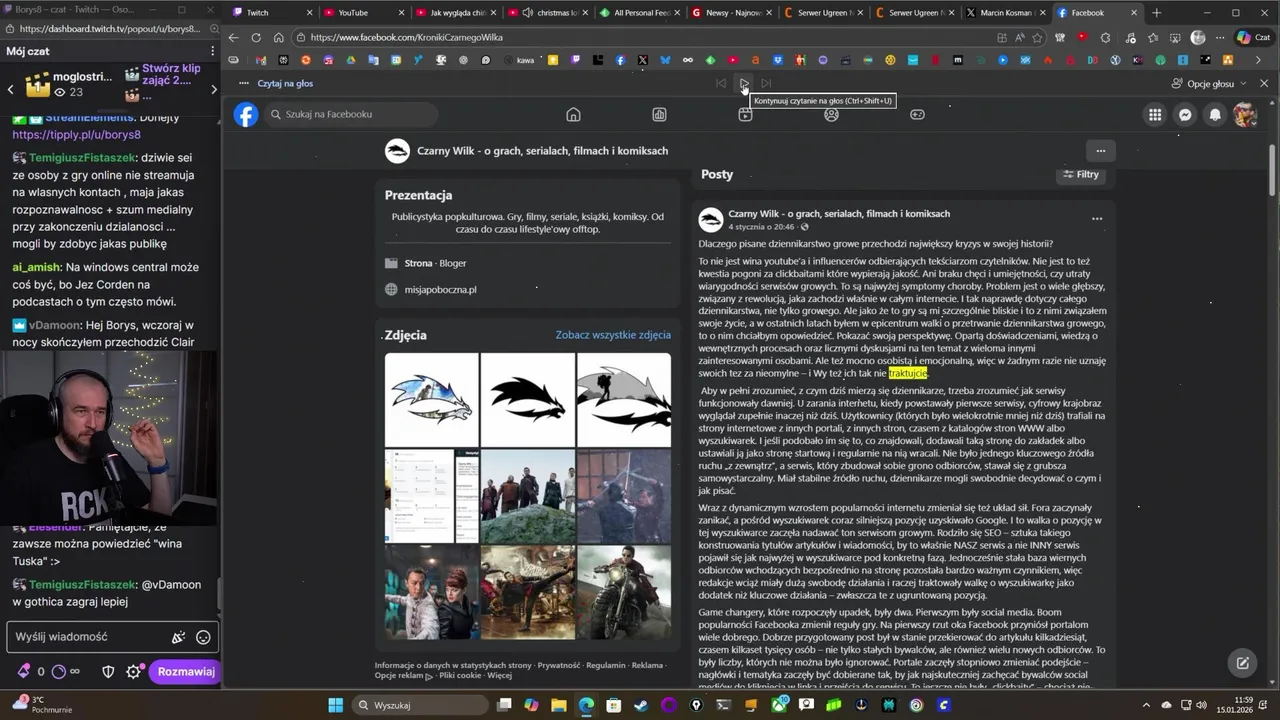The image size is (1280, 720).
Task: Open Facebook notifications bell
Action: [x=1215, y=115]
